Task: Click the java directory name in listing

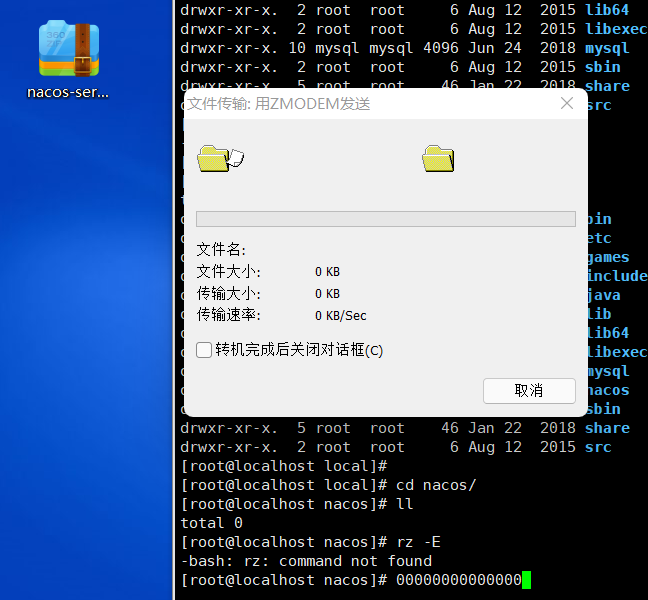Action: click(604, 295)
